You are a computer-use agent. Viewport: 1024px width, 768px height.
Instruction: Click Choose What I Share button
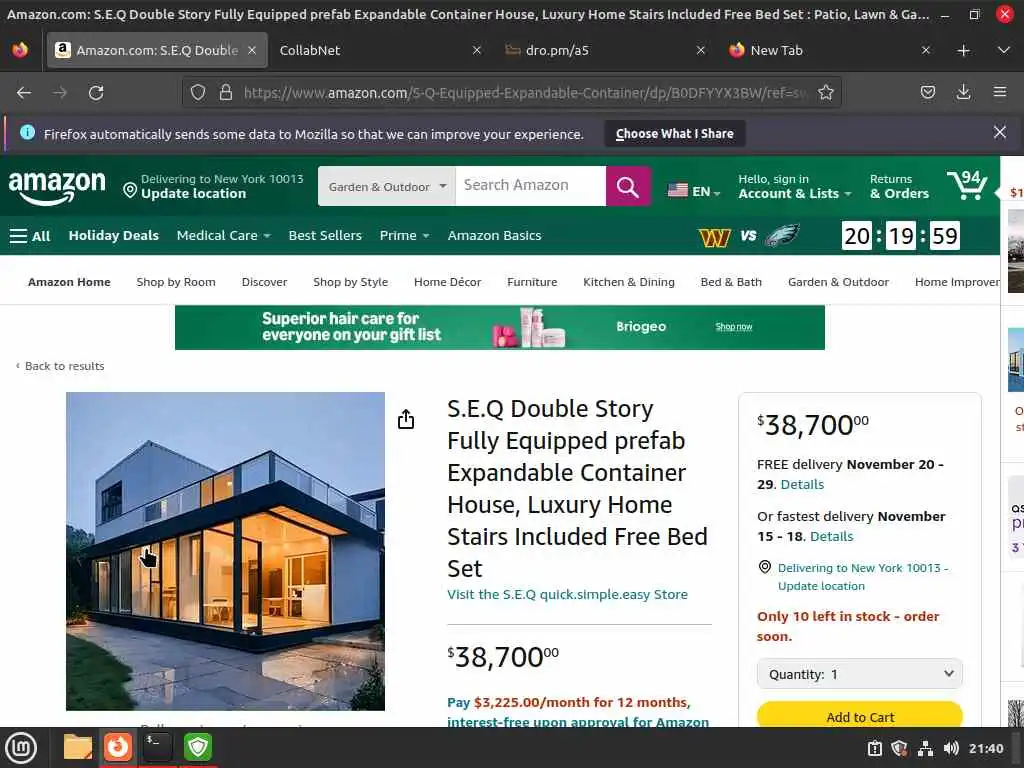click(675, 134)
